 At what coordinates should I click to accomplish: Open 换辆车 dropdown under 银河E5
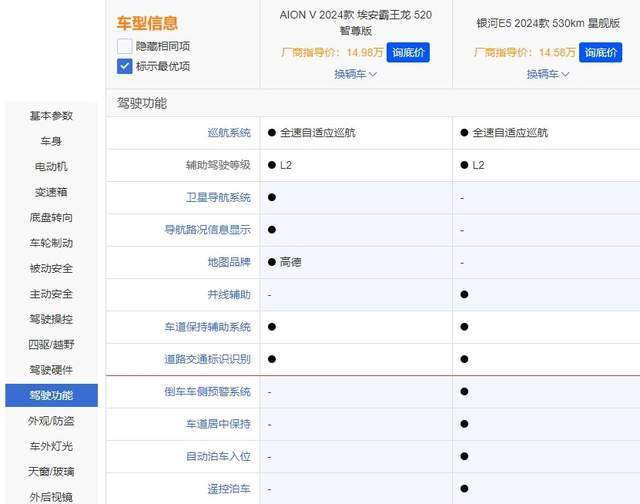coord(547,74)
